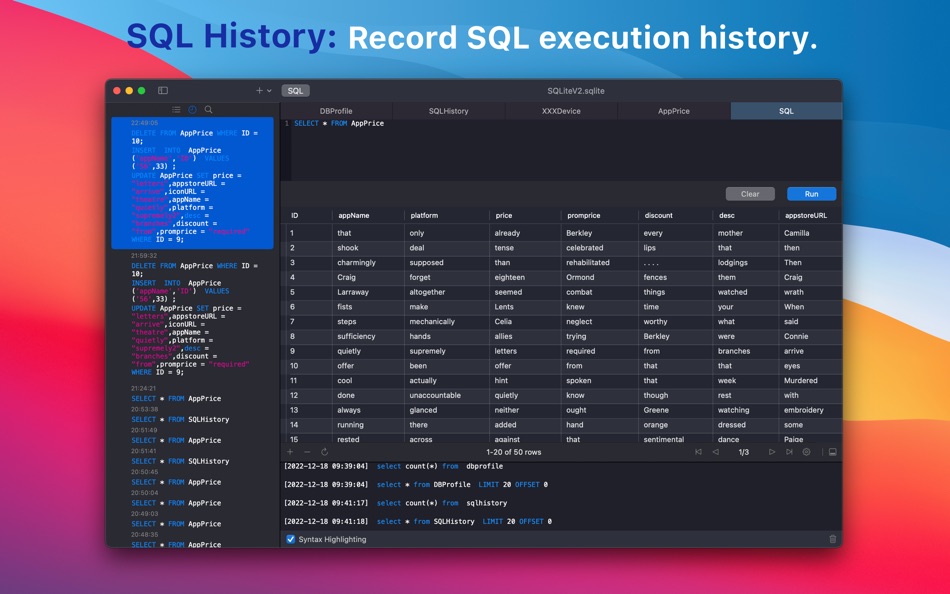Select the SQL history clock icon

[x=192, y=110]
